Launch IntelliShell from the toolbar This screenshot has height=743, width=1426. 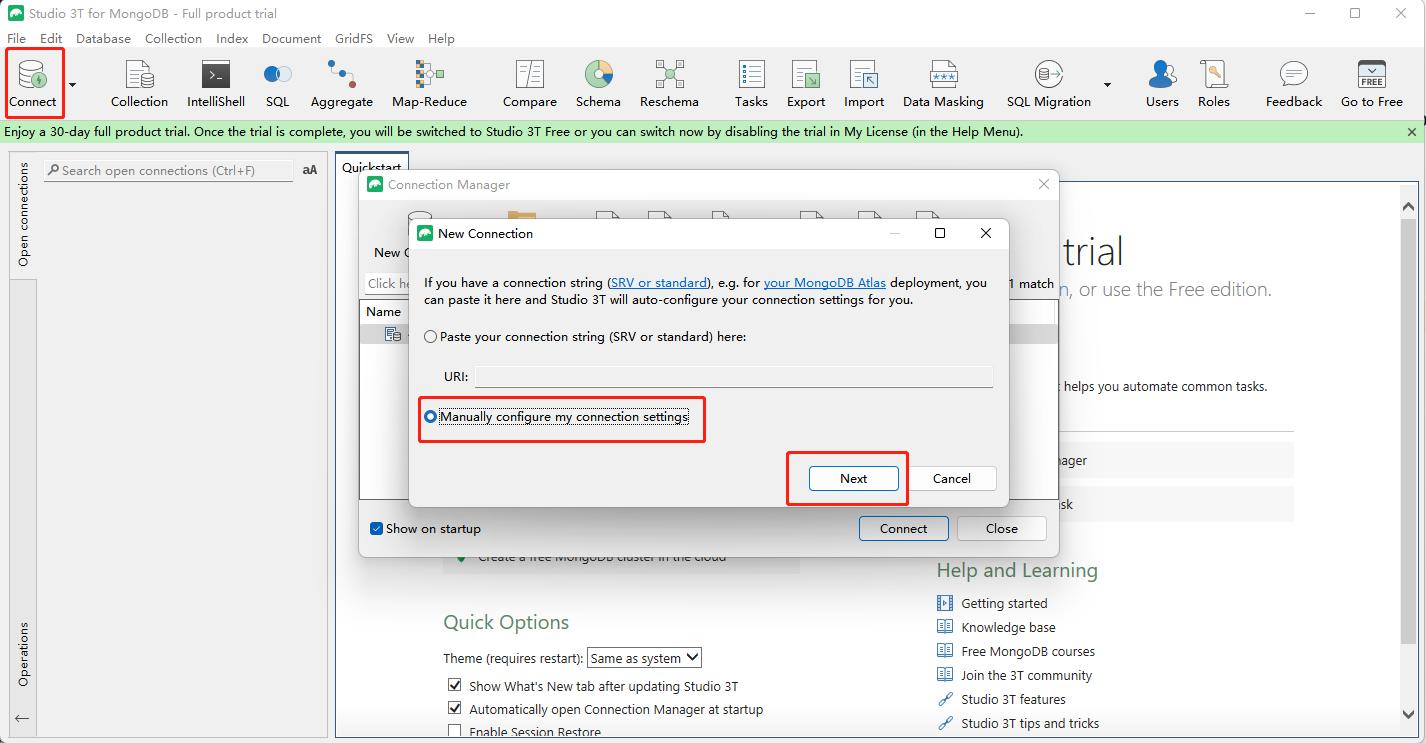216,83
